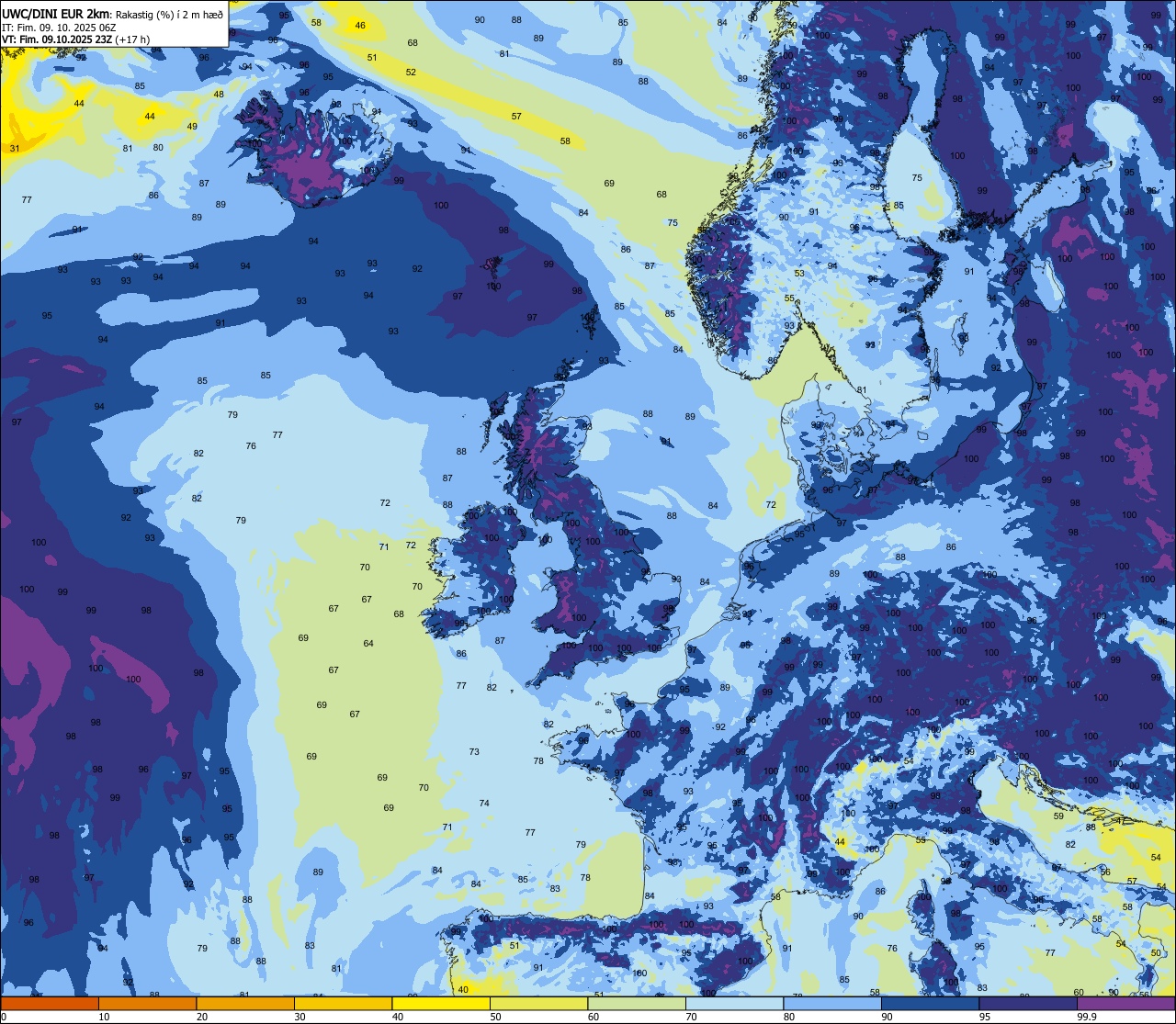The width and height of the screenshot is (1176, 1024).
Task: Click the humidity value '53' over Norway
Action: pos(799,273)
